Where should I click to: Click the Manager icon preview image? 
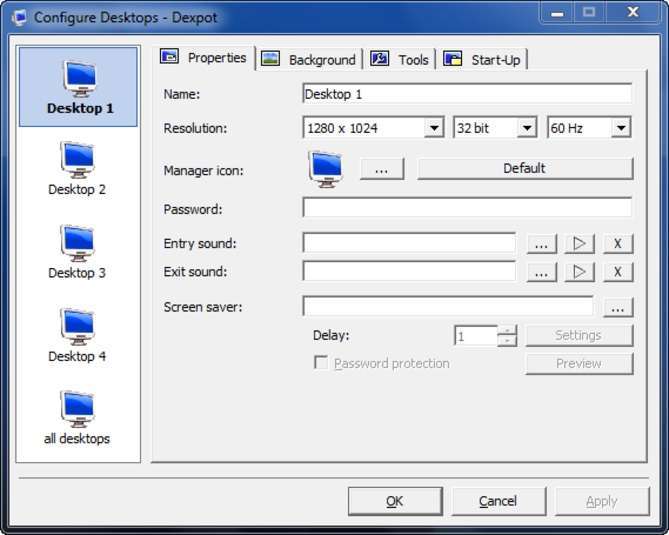click(326, 169)
